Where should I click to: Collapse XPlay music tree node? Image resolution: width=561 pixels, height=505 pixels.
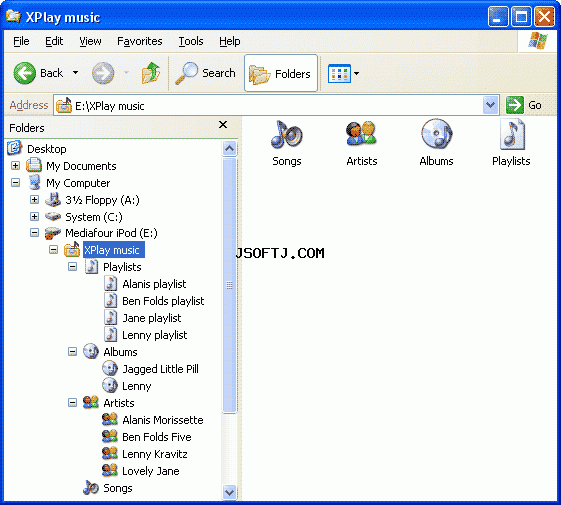click(53, 250)
